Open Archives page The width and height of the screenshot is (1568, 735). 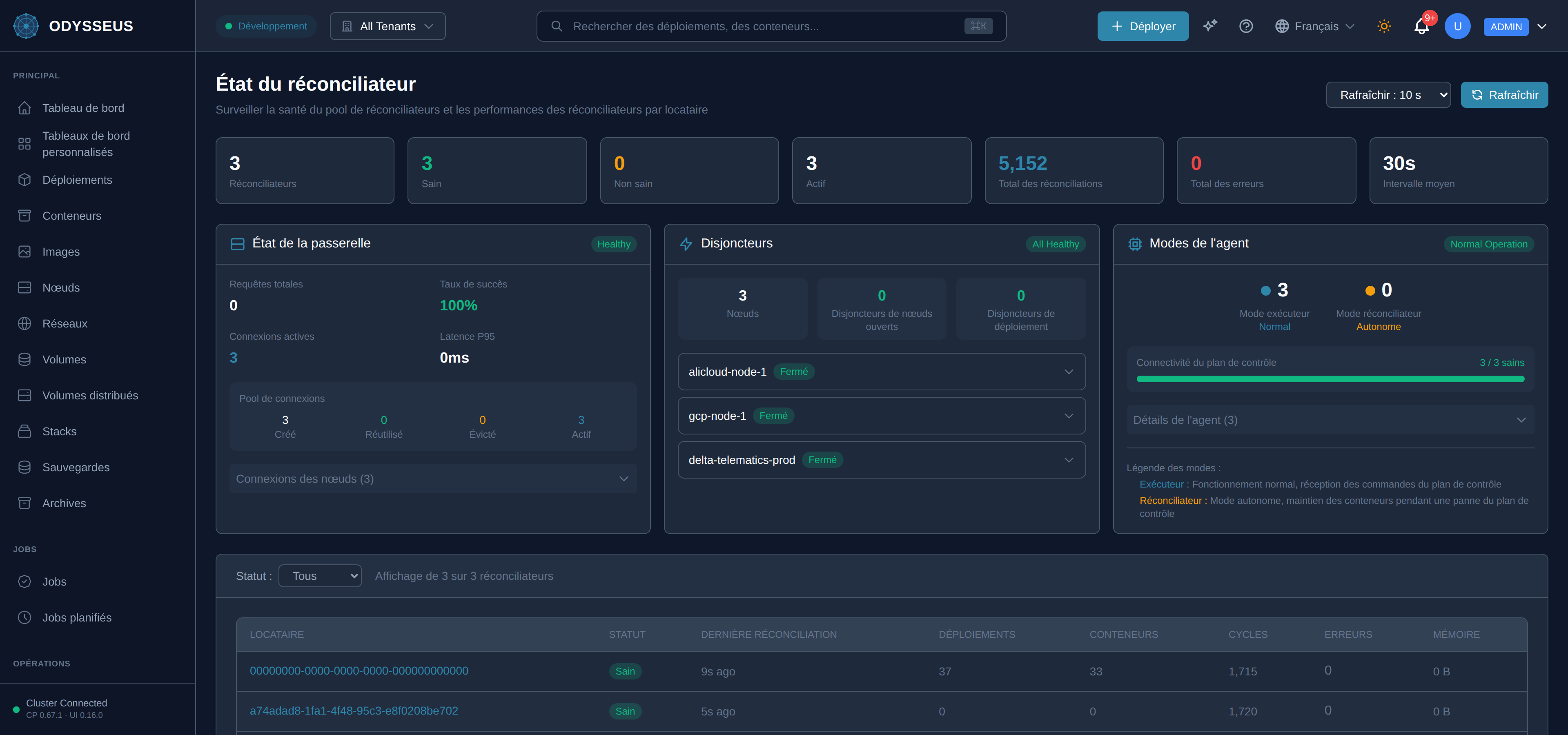pos(98,503)
